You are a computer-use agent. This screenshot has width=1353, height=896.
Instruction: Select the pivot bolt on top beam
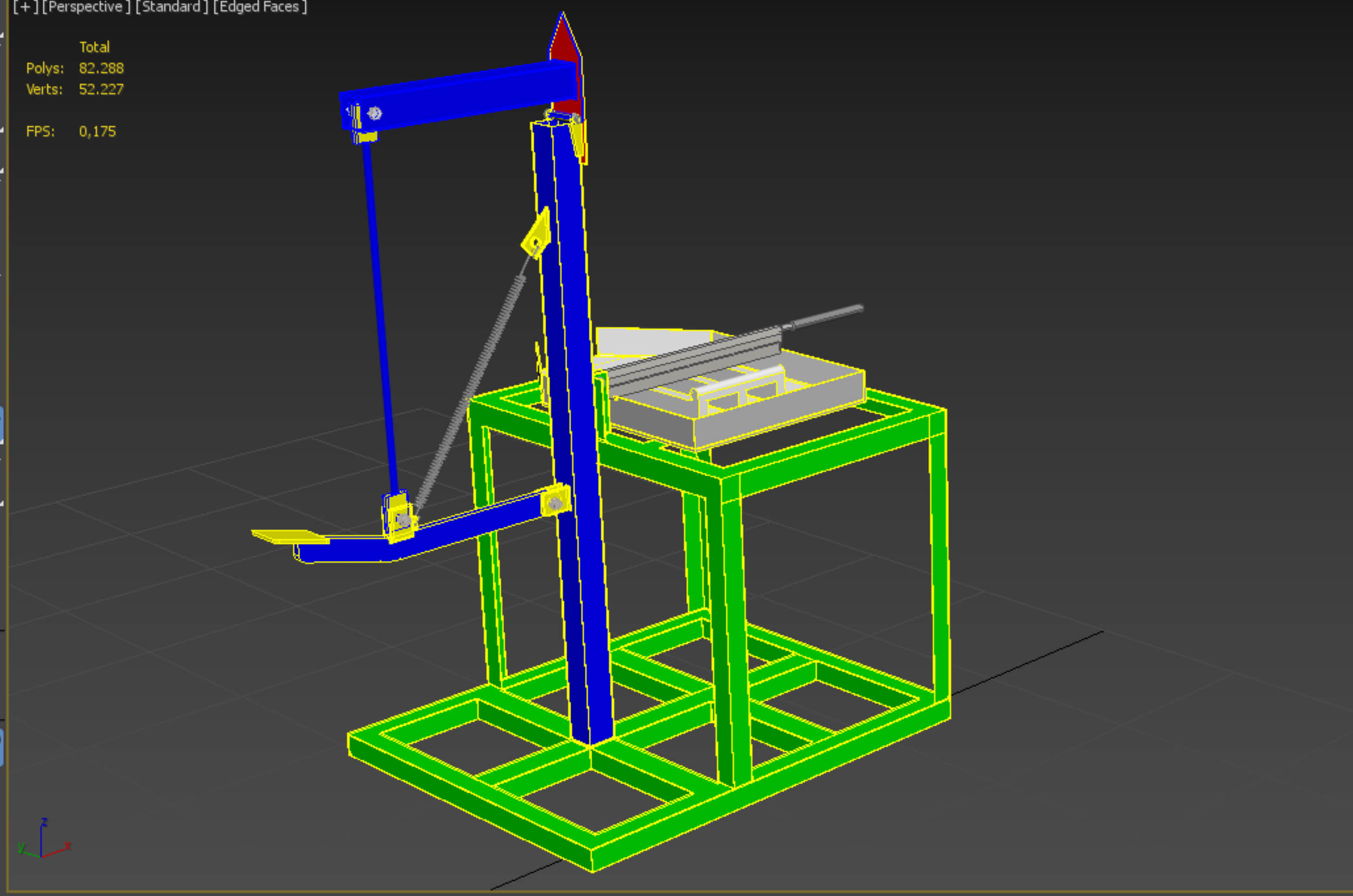(375, 113)
